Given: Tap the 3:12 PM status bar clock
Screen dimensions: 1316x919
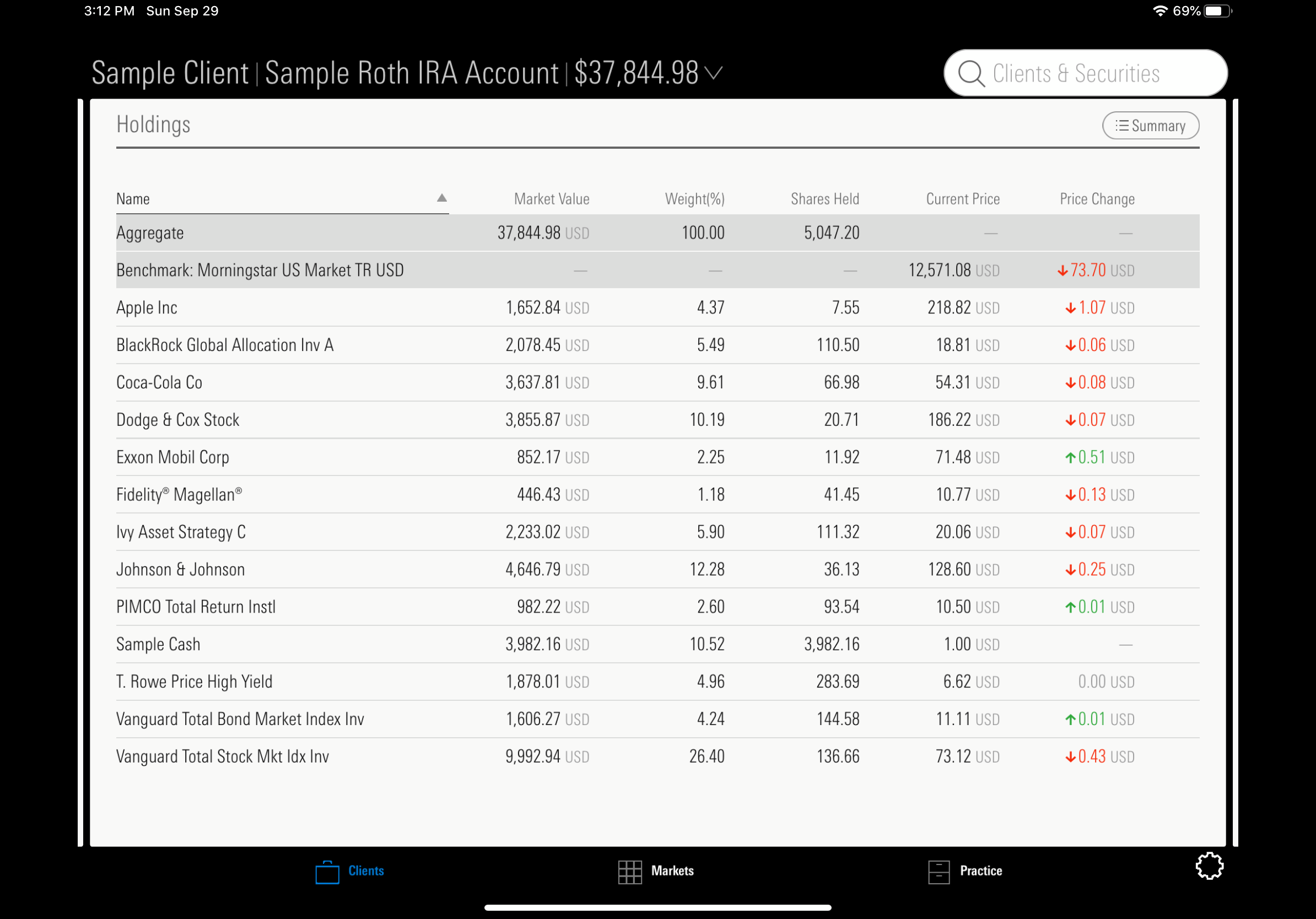Looking at the screenshot, I should [x=110, y=11].
